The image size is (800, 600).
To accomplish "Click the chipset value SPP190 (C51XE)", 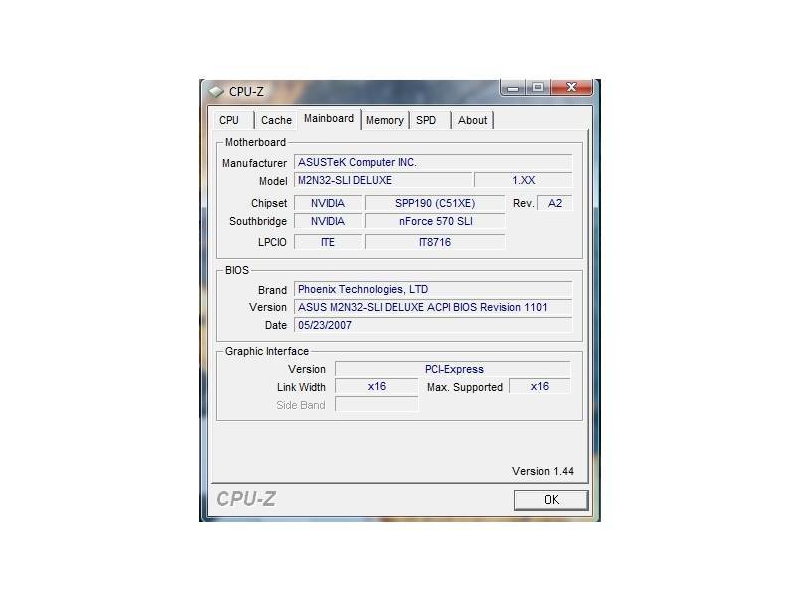I will click(x=435, y=203).
